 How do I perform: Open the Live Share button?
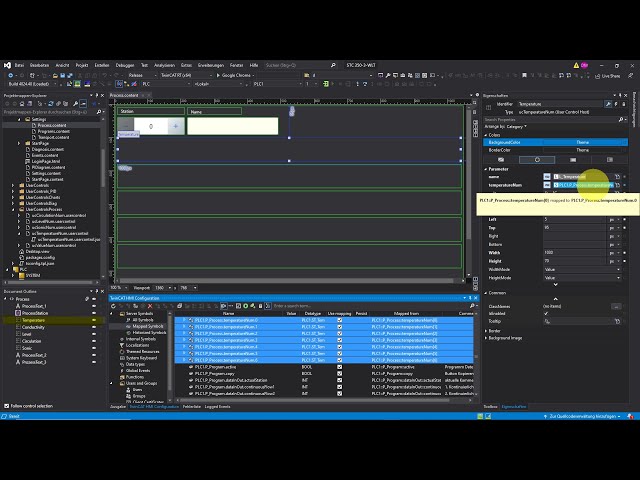coord(608,76)
